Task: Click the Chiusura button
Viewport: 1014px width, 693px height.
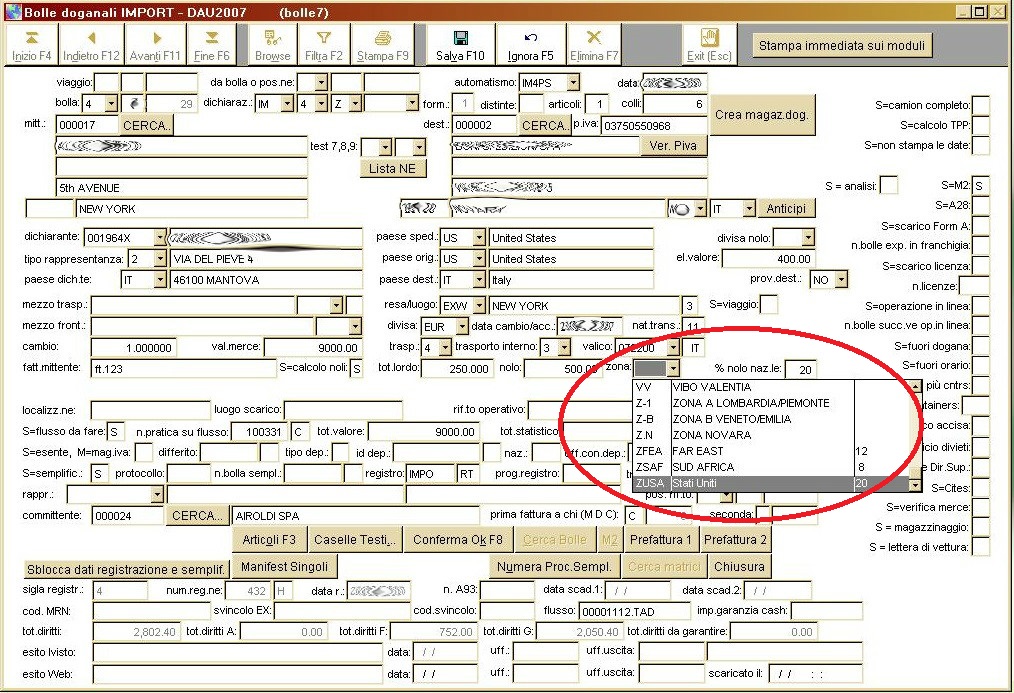Action: pyautogui.click(x=739, y=566)
